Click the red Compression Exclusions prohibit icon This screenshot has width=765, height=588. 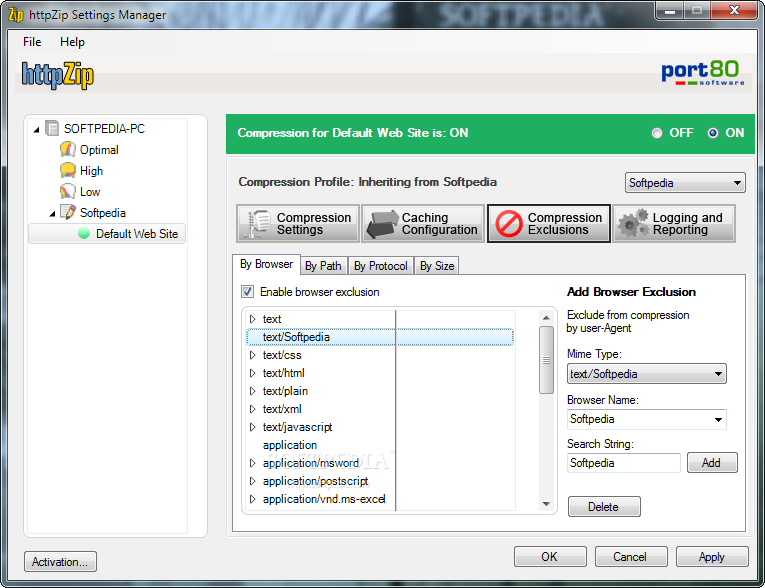point(509,224)
